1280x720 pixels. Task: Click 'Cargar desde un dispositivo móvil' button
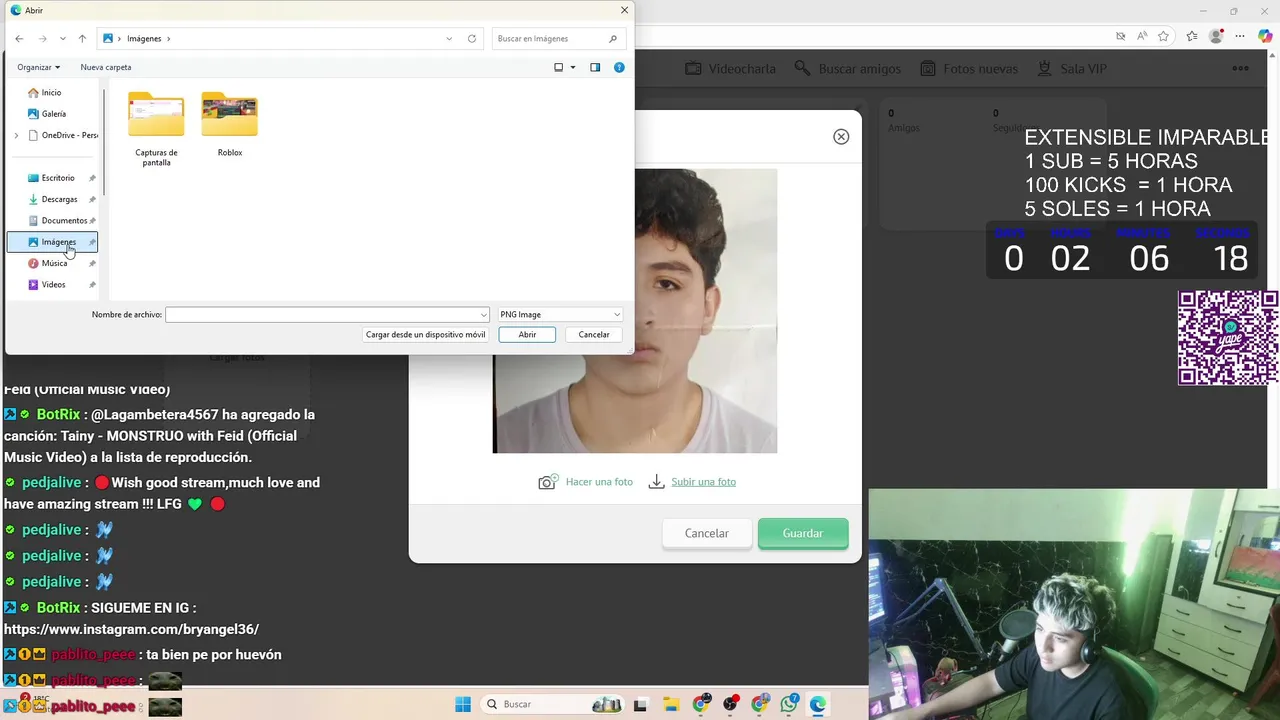click(x=425, y=334)
